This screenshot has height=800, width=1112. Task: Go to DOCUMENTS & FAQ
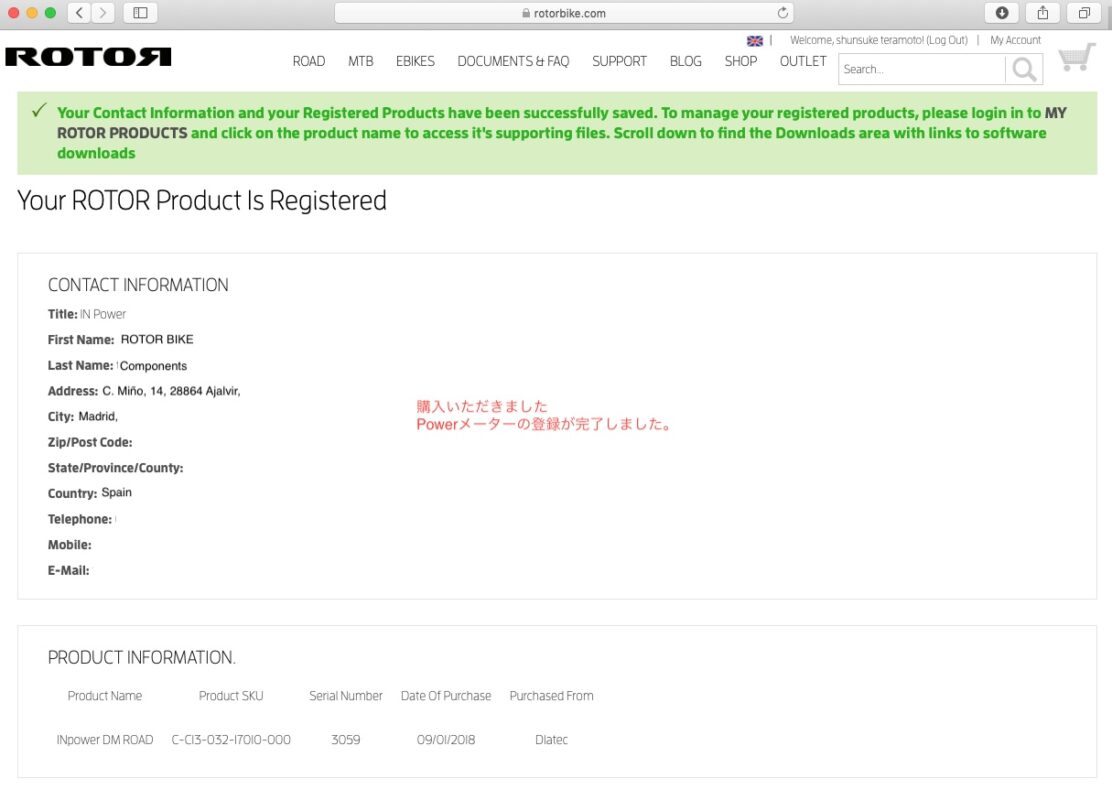[x=513, y=61]
